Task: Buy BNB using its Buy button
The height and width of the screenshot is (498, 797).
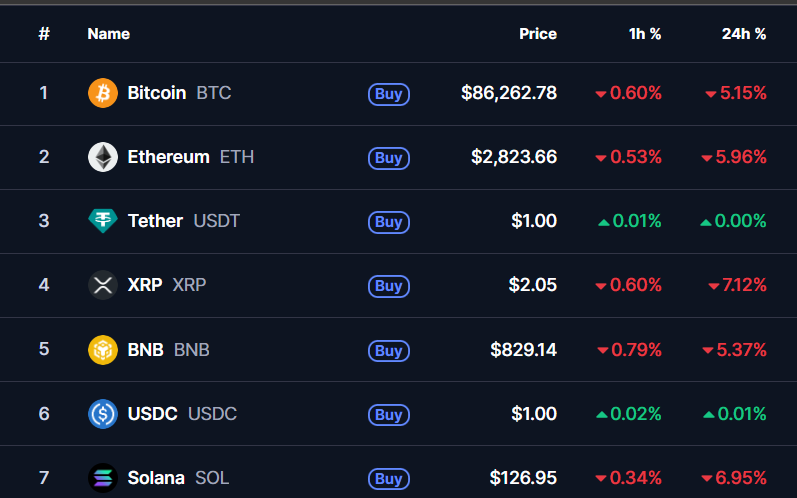Action: 388,350
